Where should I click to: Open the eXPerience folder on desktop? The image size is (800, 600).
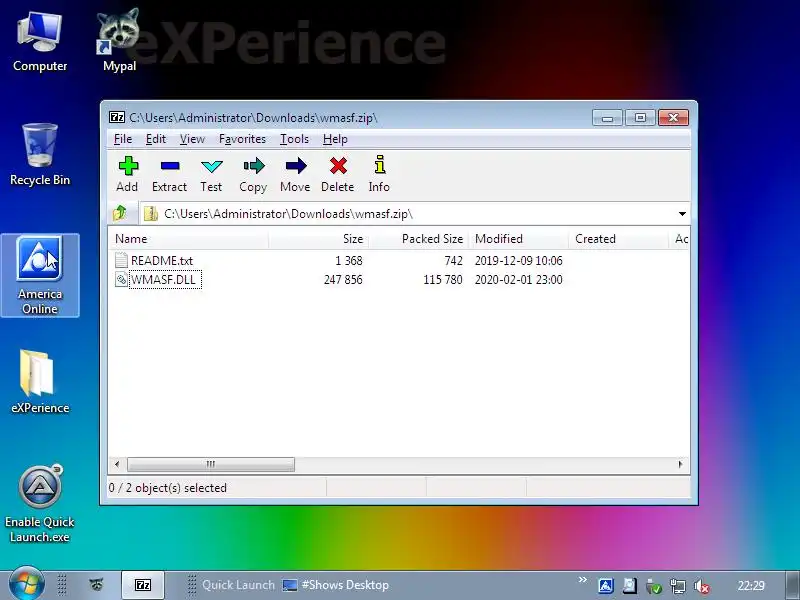[x=40, y=381]
